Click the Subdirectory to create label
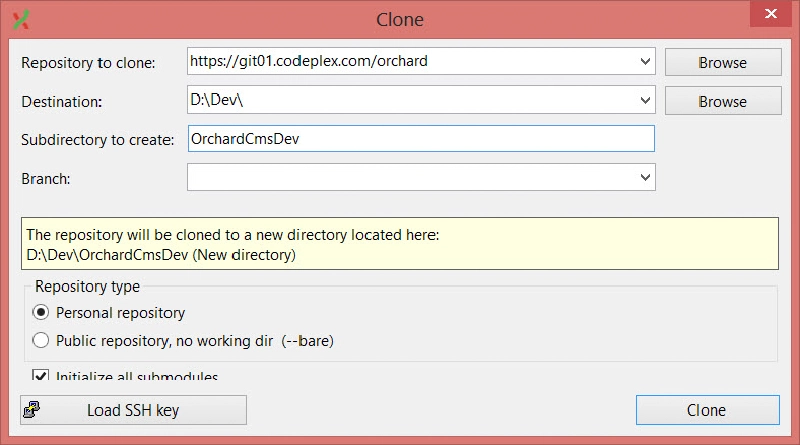 click(x=97, y=140)
